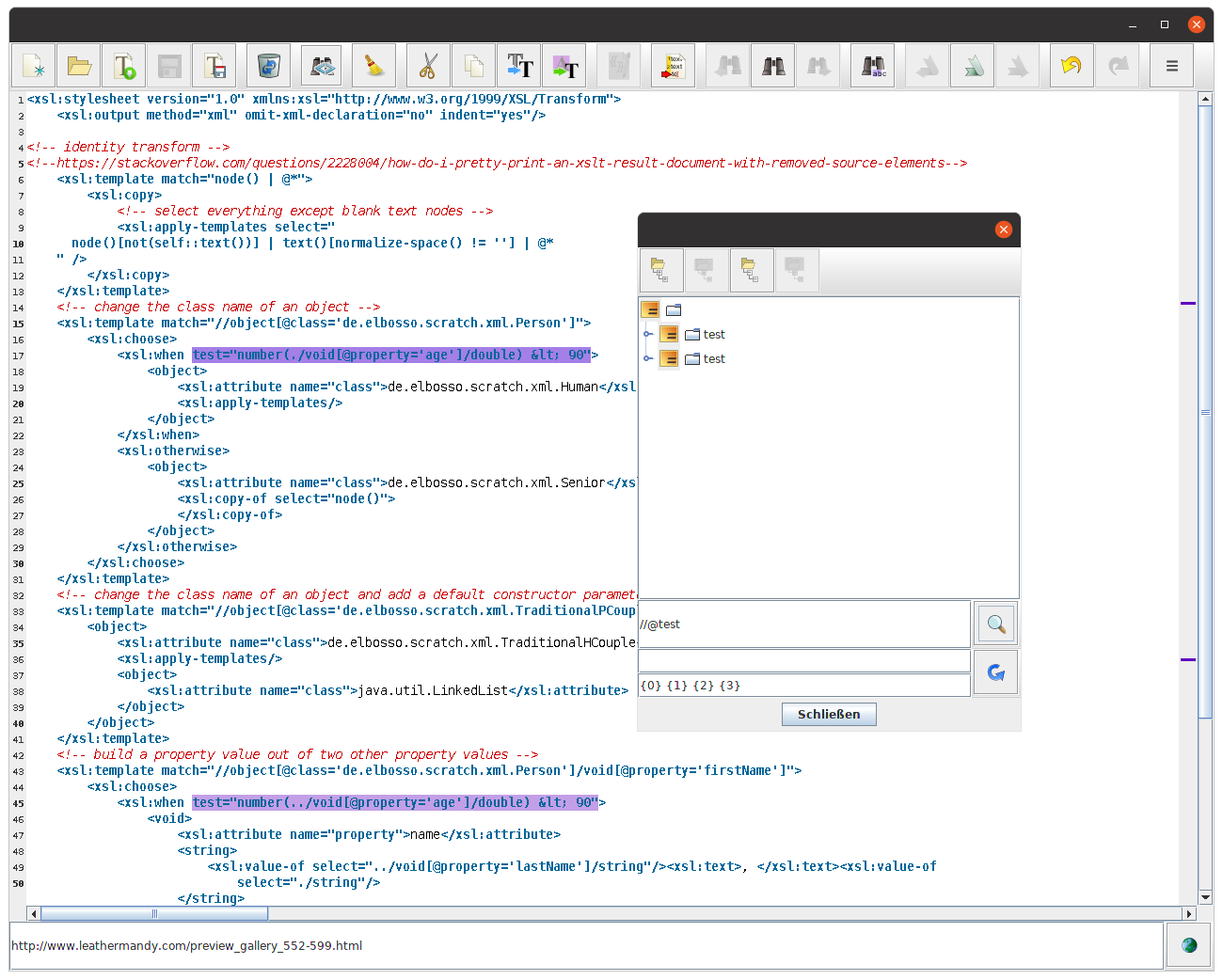Expand the first test tree node

(x=647, y=334)
